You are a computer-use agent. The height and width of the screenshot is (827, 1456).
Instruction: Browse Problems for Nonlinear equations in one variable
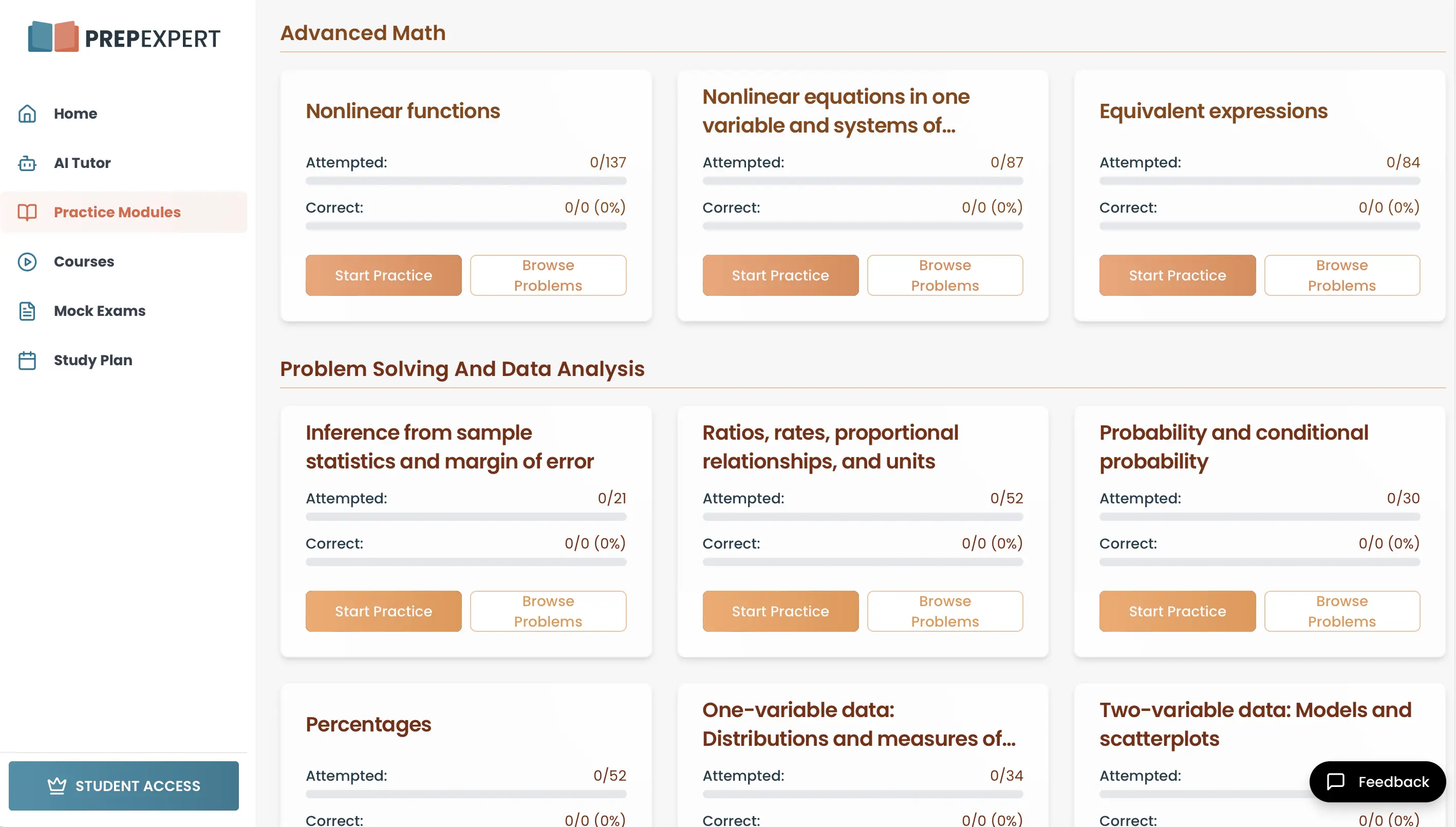click(945, 275)
